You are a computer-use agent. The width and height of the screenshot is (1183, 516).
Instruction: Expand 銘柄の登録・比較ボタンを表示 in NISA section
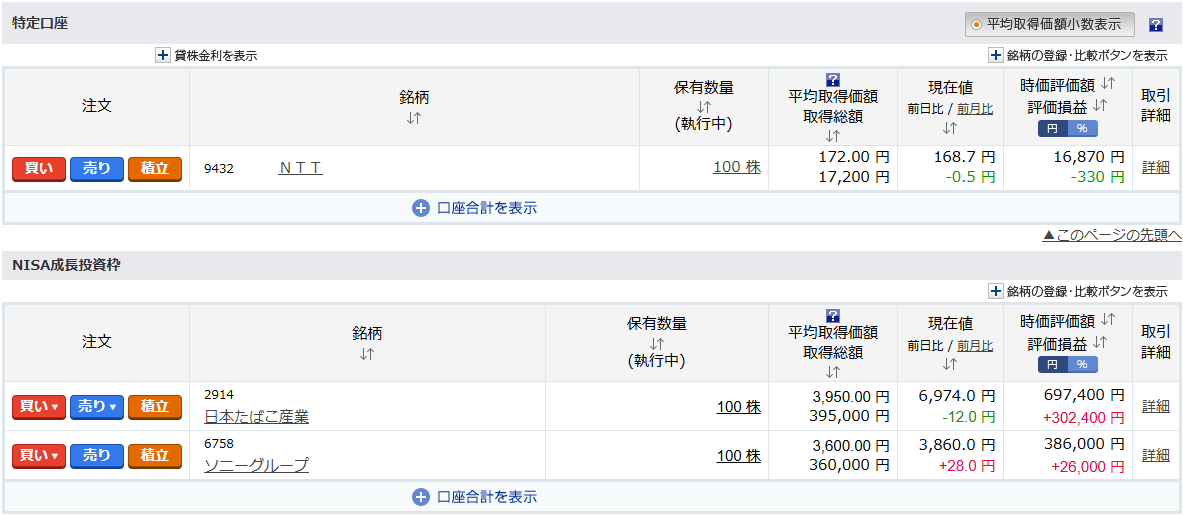pos(1078,291)
